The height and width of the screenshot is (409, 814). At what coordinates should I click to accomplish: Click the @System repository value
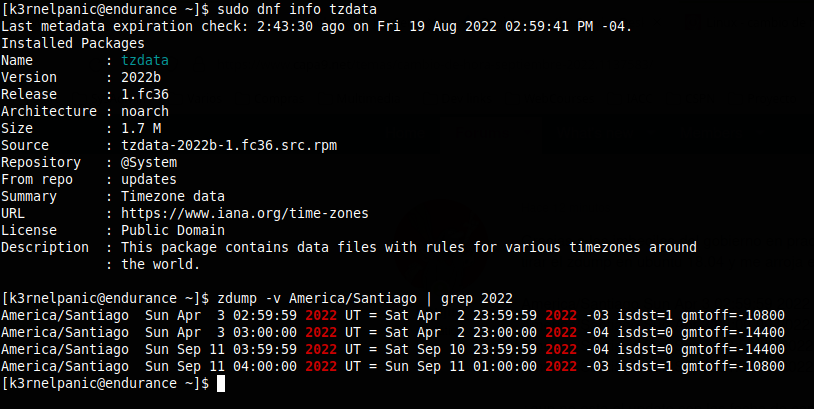(x=149, y=162)
